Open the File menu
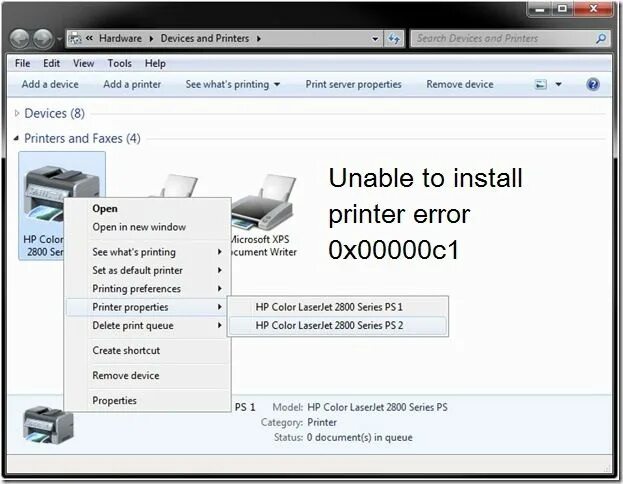Screen dimensions: 623x484 click(22, 64)
